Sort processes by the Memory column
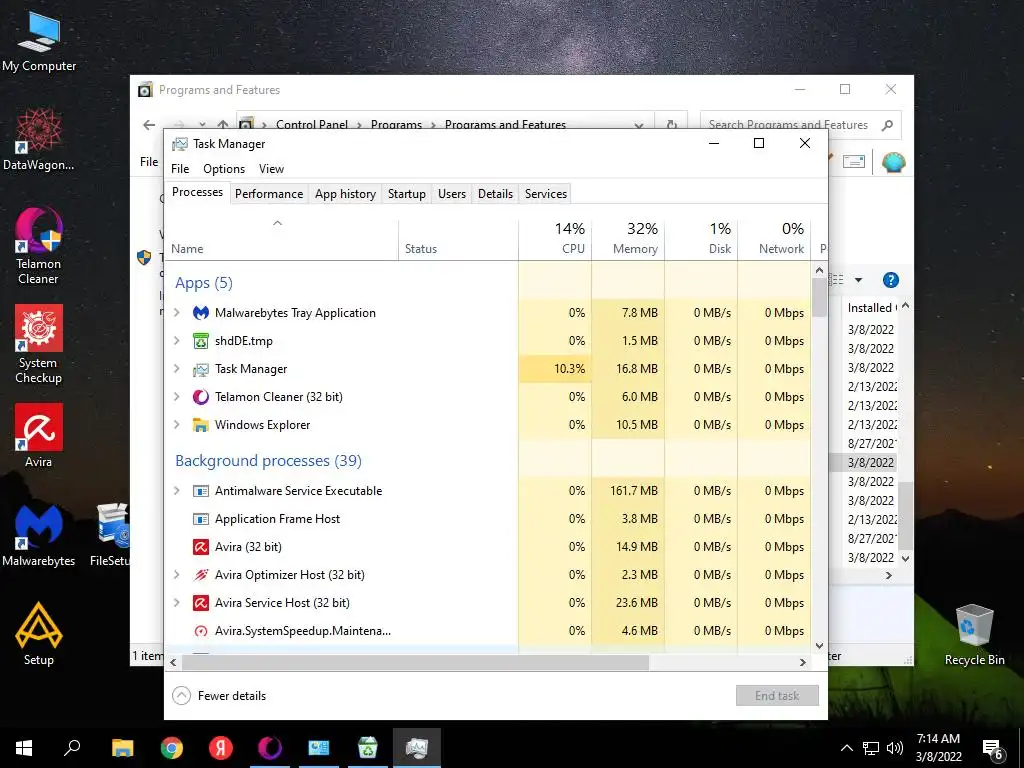 point(628,238)
